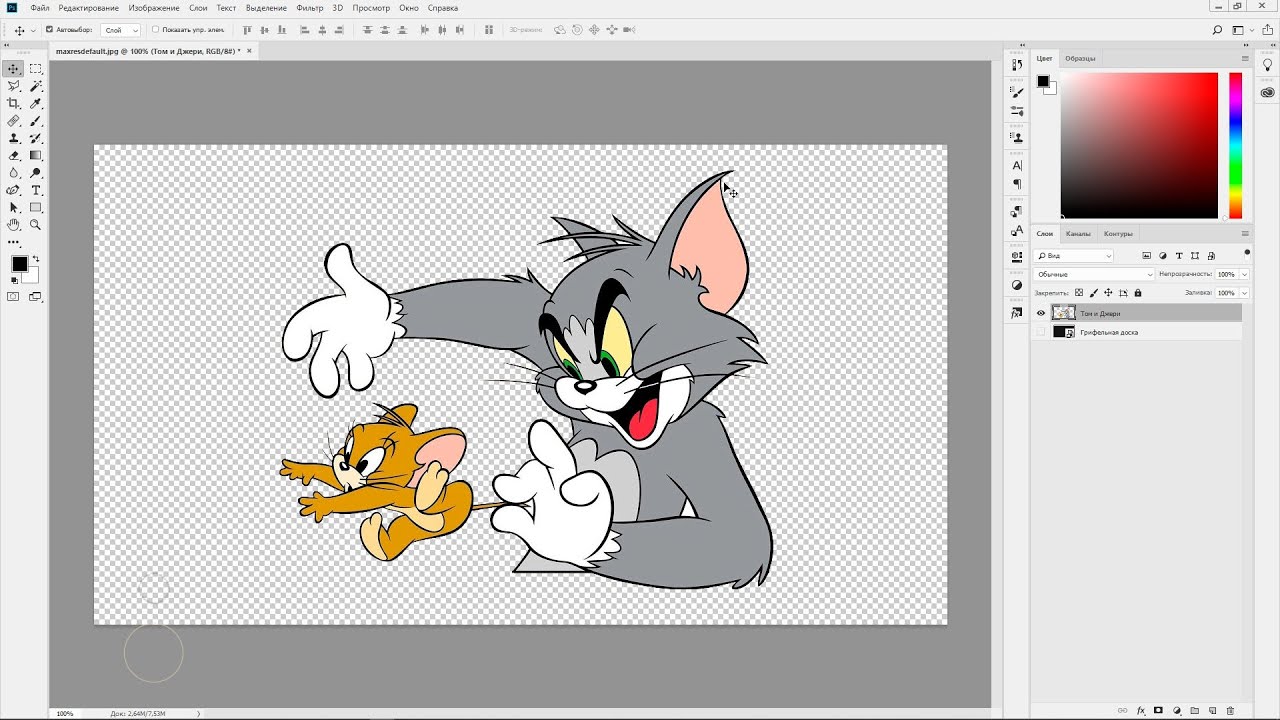
Task: Hide the Том и Джери layer
Action: 1041,313
